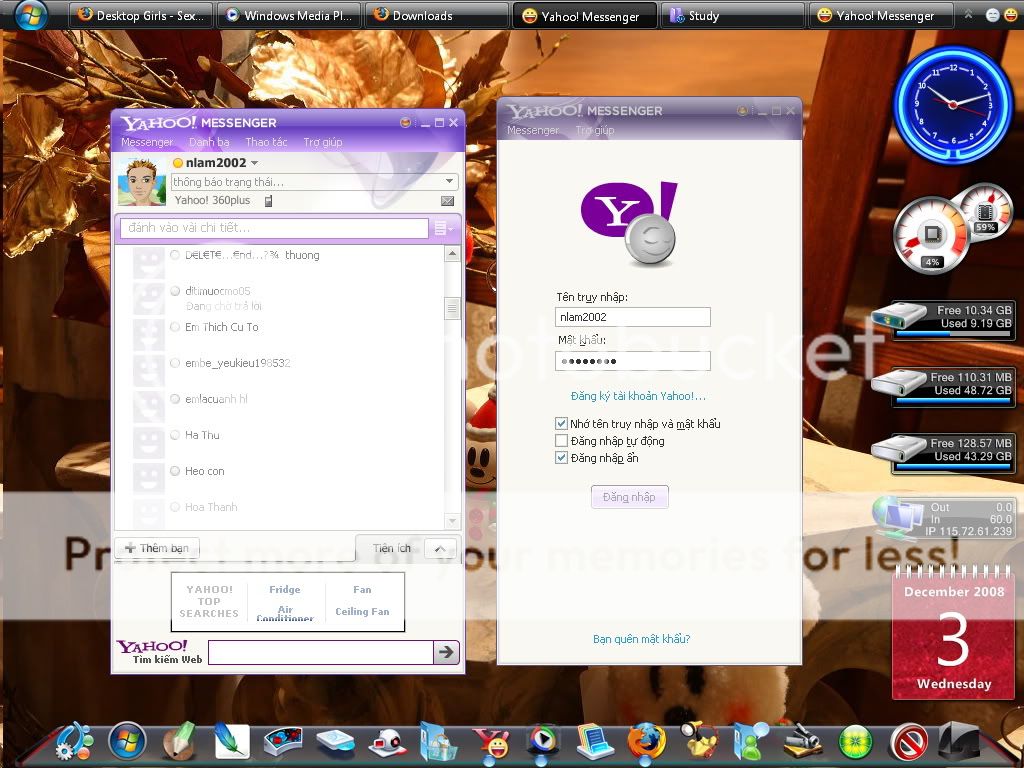Open the nlam2002 status dropdown arrow
1024x768 pixels.
(x=255, y=163)
